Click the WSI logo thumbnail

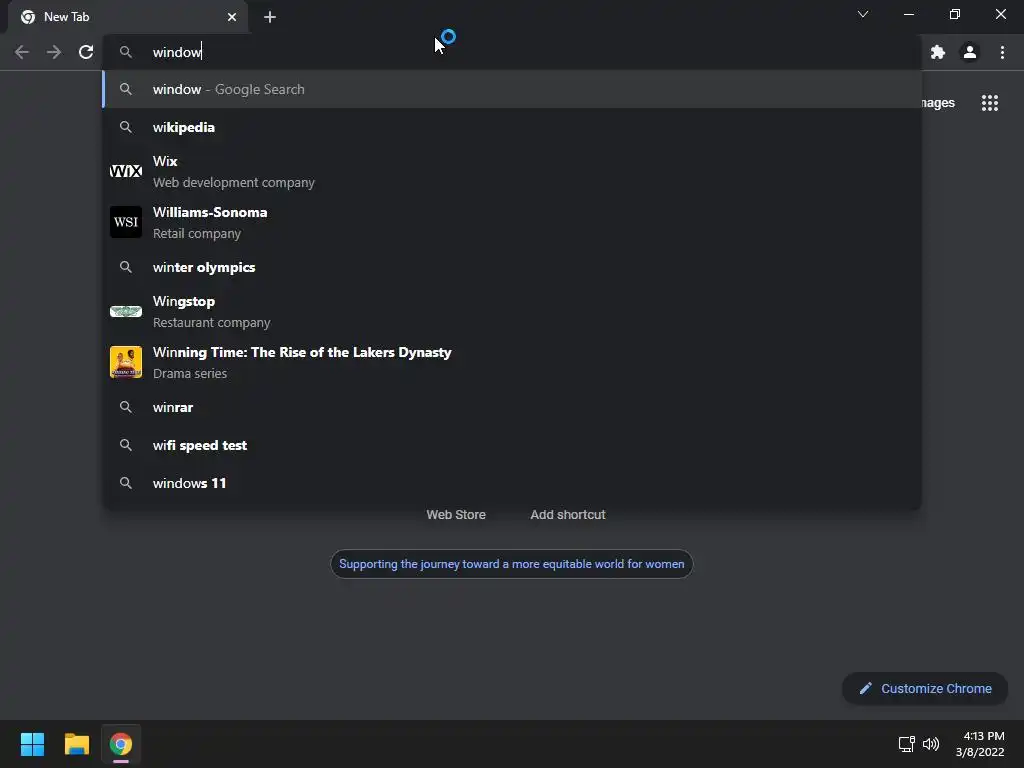[x=125, y=222]
